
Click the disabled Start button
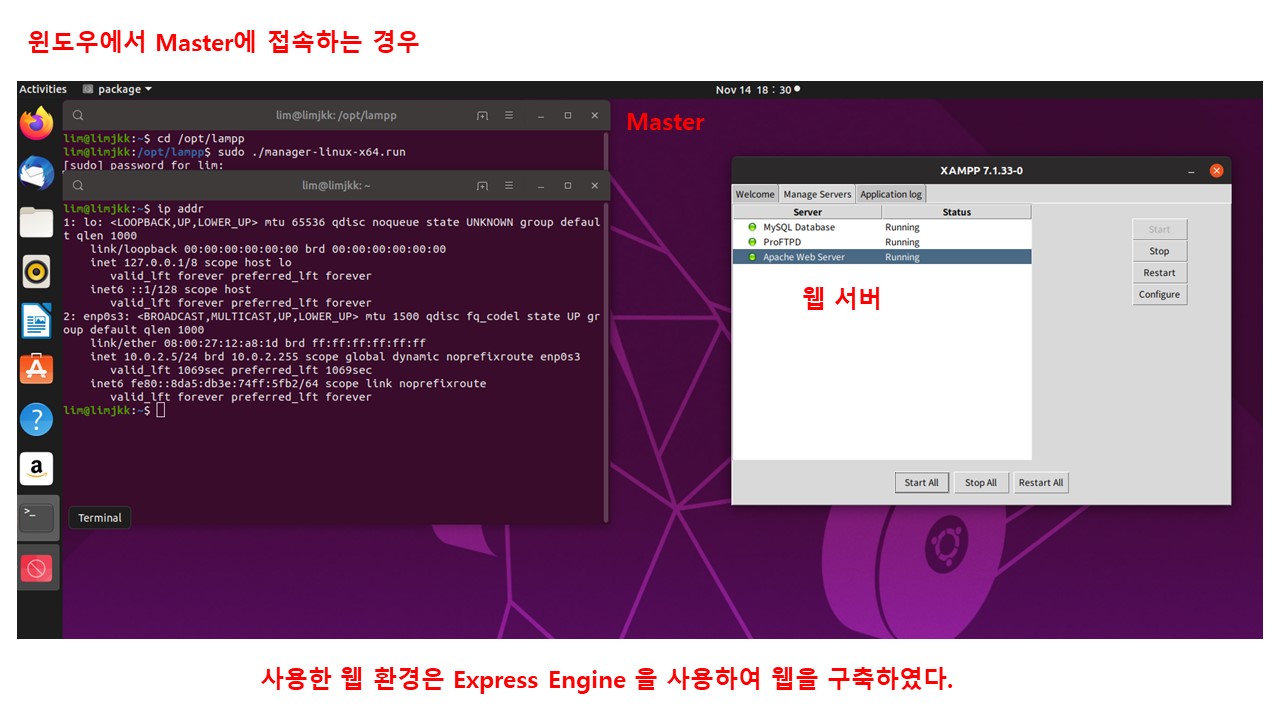tap(1159, 229)
